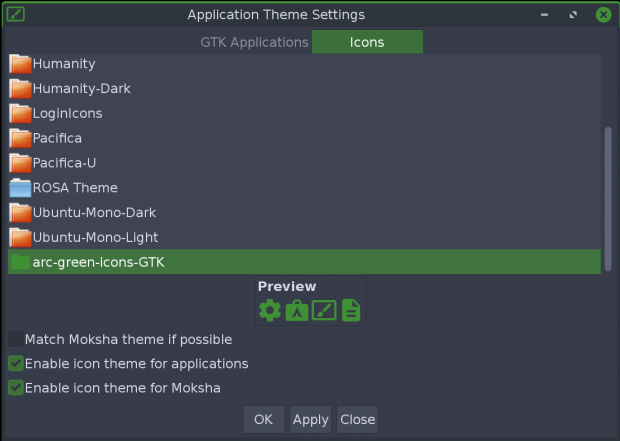Select the Pacifica-U icon theme
The image size is (620, 441).
click(x=304, y=163)
